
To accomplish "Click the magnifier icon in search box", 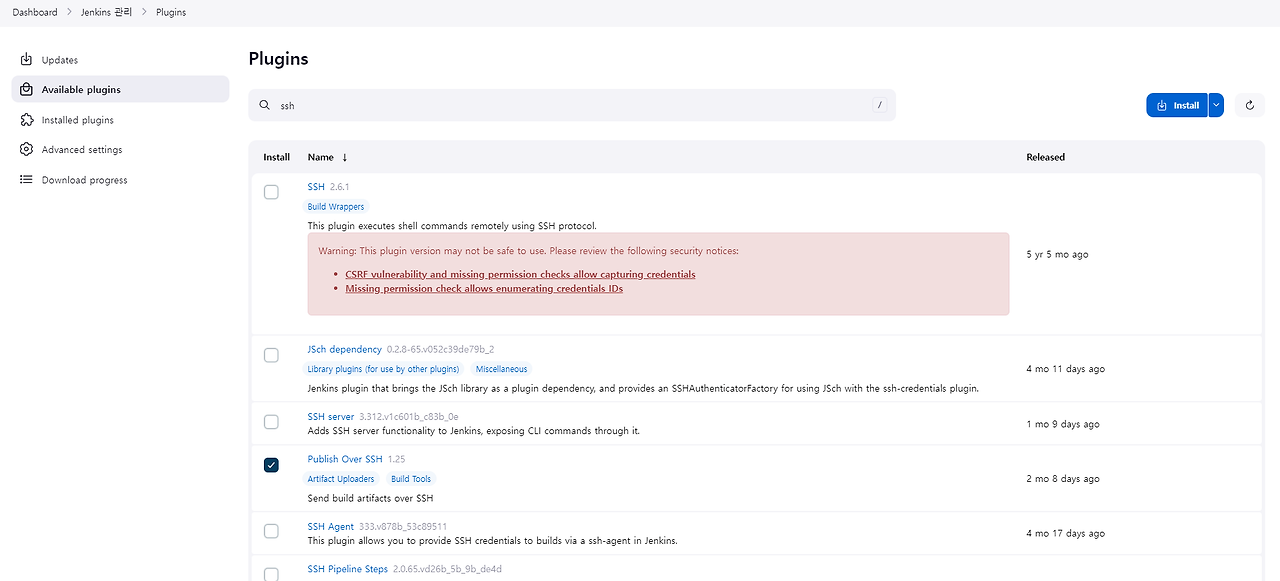I will 265,105.
